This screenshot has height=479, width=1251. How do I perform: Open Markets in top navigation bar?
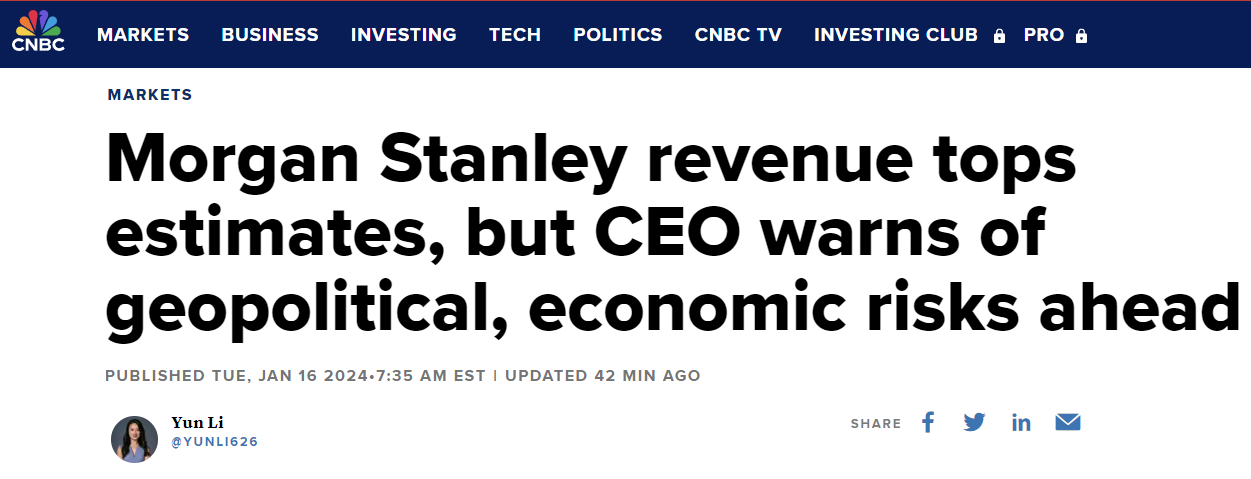pos(143,34)
